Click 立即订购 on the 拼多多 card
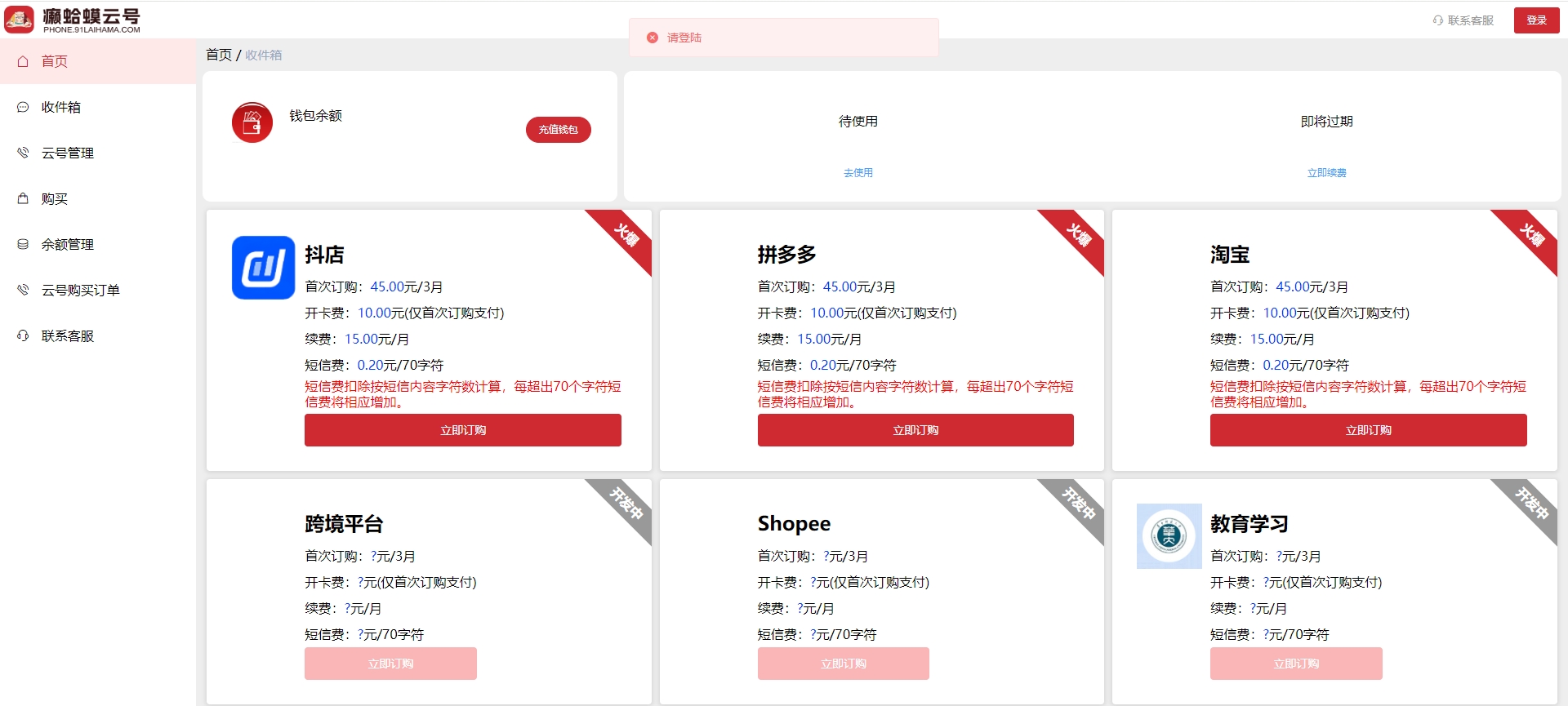This screenshot has height=706, width=1568. click(915, 430)
